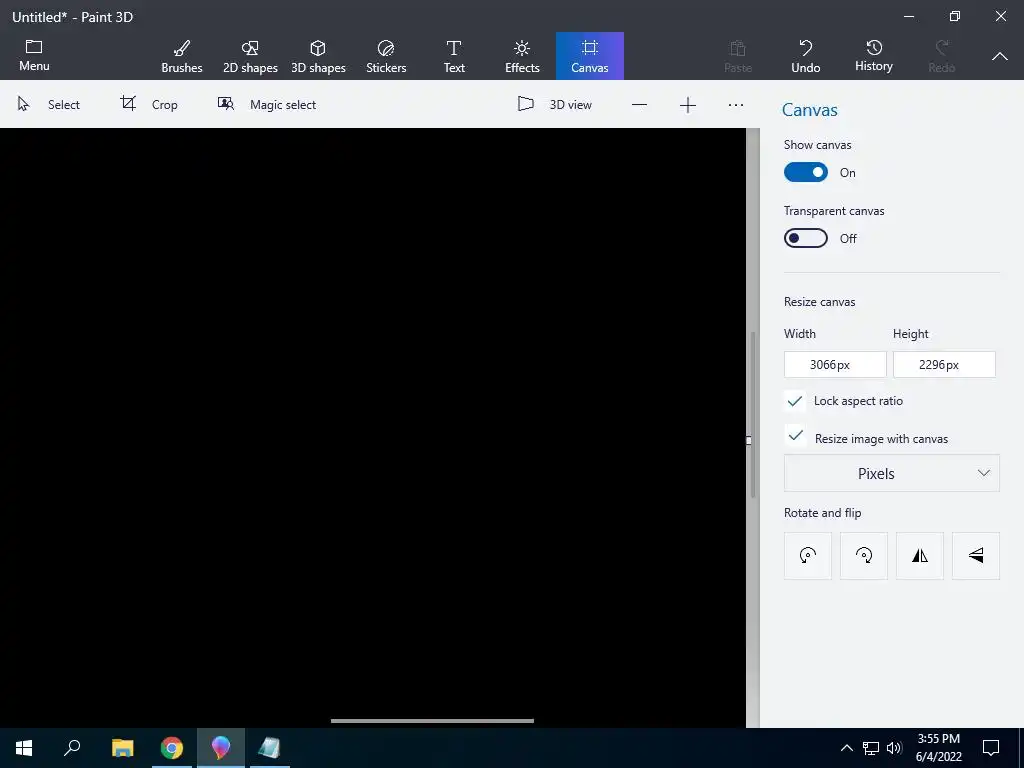Click the horizontal scrollbar below the canvas
This screenshot has height=768, width=1024.
pyautogui.click(x=432, y=721)
